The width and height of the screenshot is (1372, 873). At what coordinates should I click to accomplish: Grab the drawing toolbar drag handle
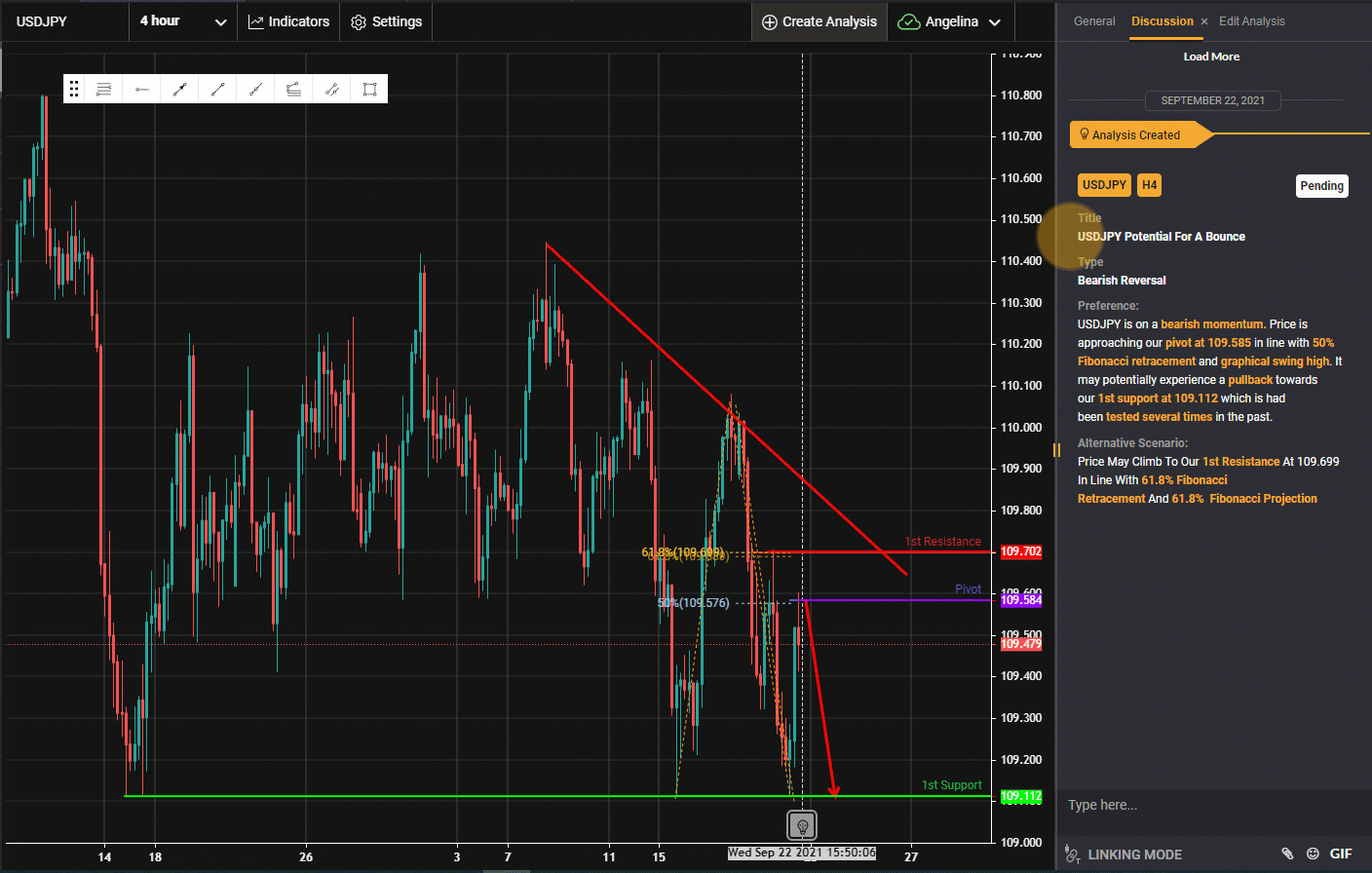74,89
